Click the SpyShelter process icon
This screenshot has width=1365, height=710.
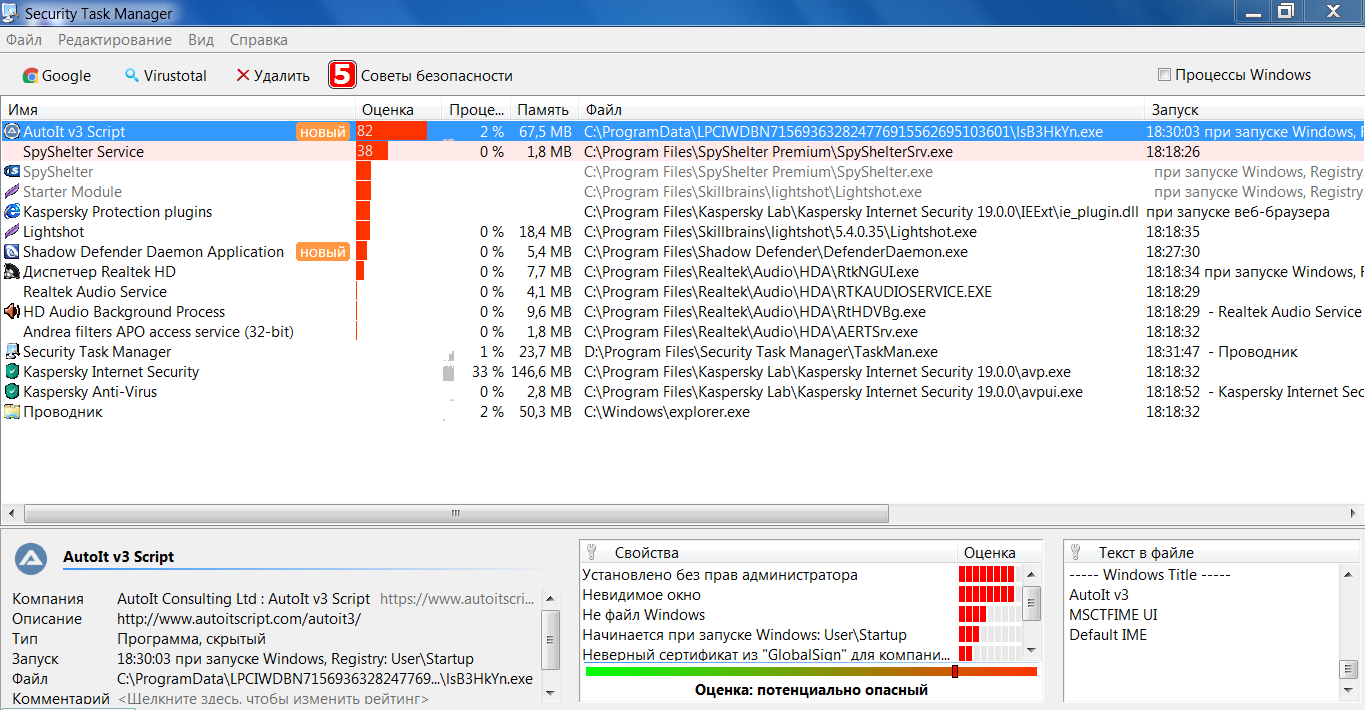(x=12, y=172)
